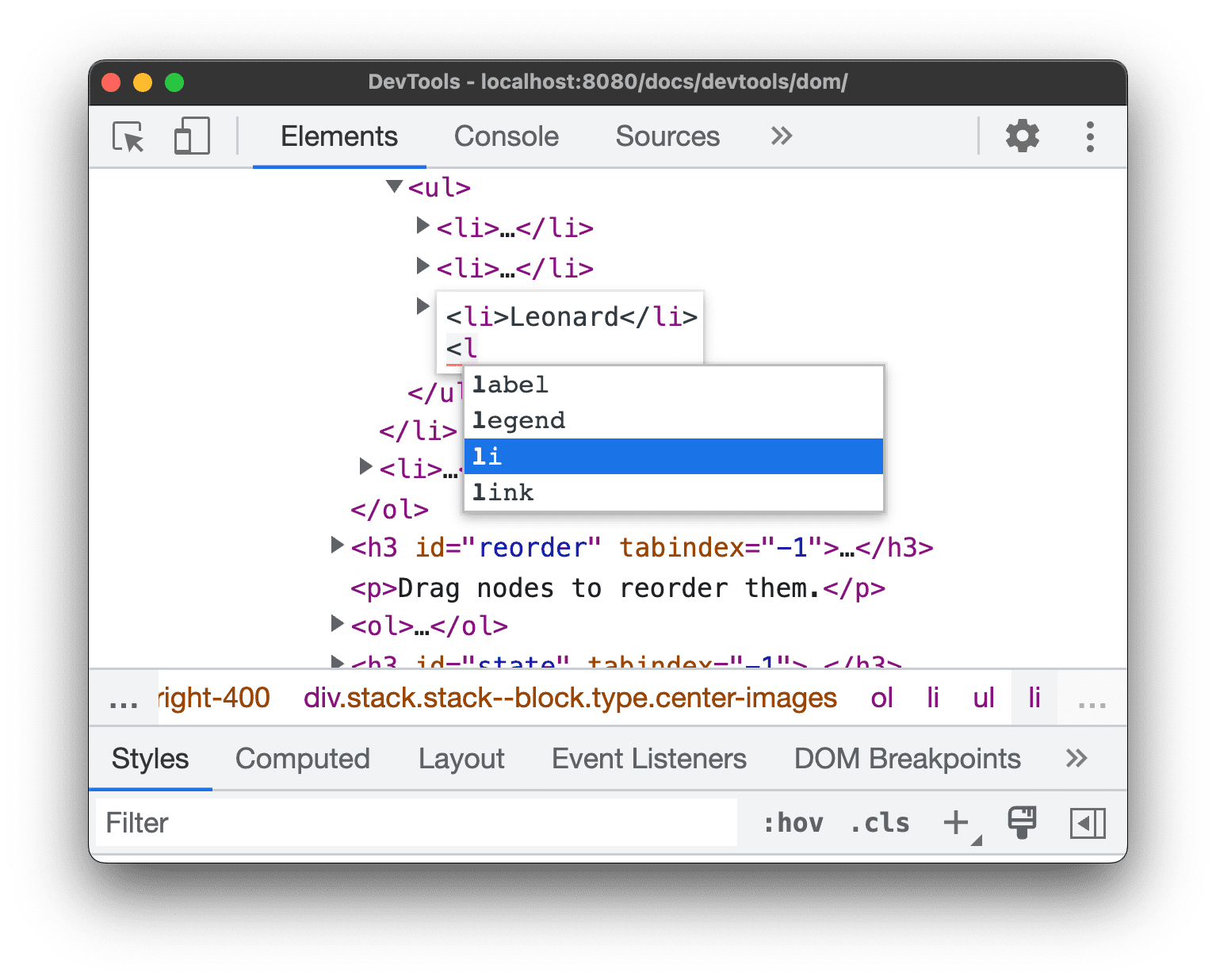
Task: Activate the inspect element tool
Action: pyautogui.click(x=129, y=136)
